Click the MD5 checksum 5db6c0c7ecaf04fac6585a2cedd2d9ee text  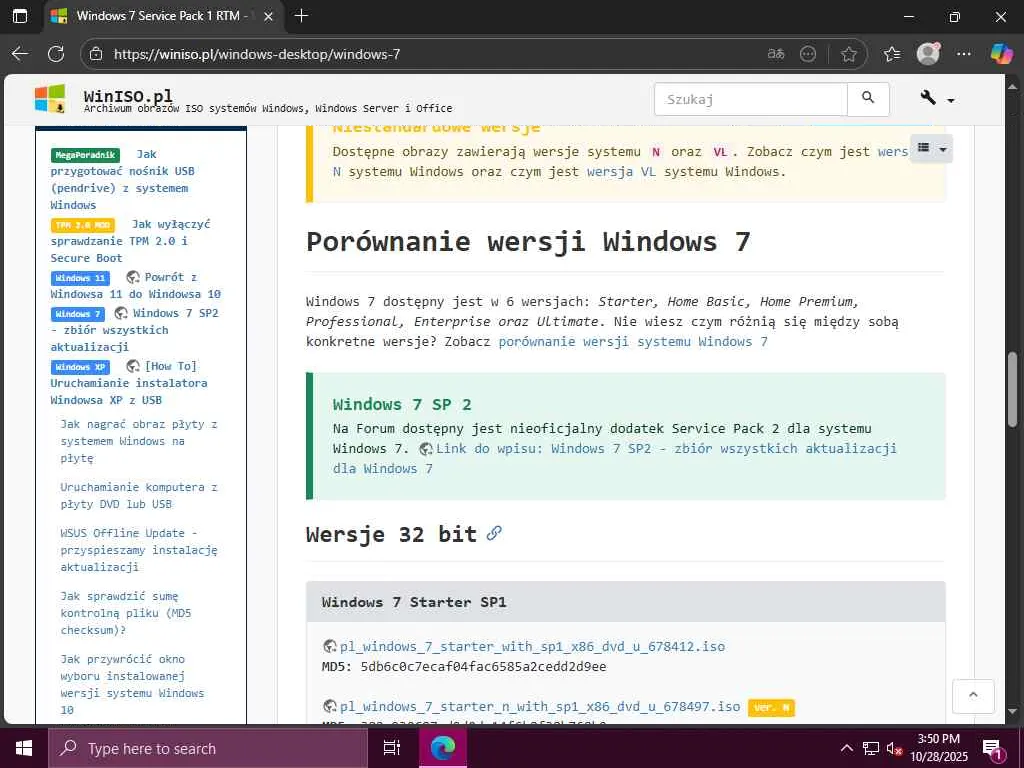click(x=483, y=667)
